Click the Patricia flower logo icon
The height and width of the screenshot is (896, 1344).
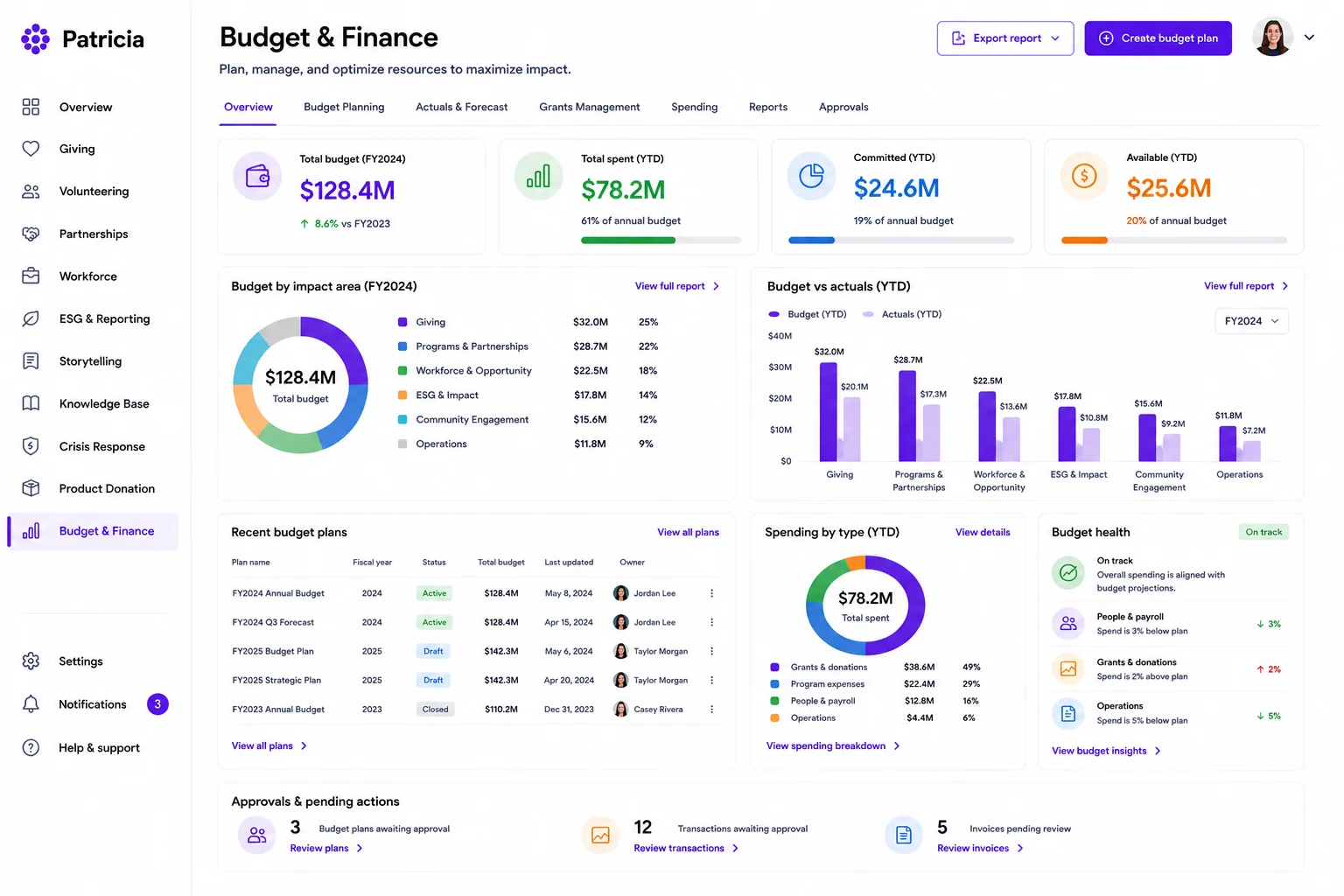click(35, 39)
